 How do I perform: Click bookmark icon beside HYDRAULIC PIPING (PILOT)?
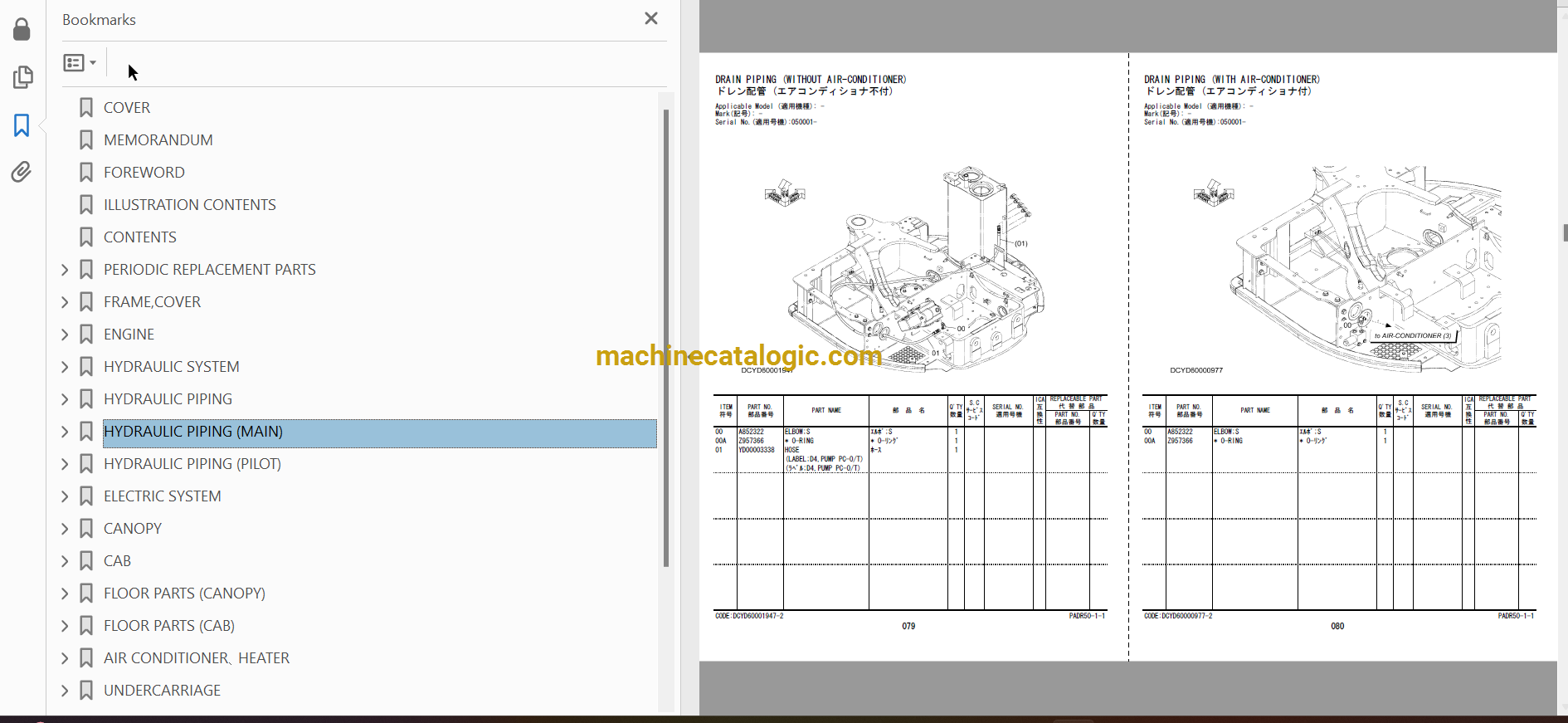tap(86, 464)
